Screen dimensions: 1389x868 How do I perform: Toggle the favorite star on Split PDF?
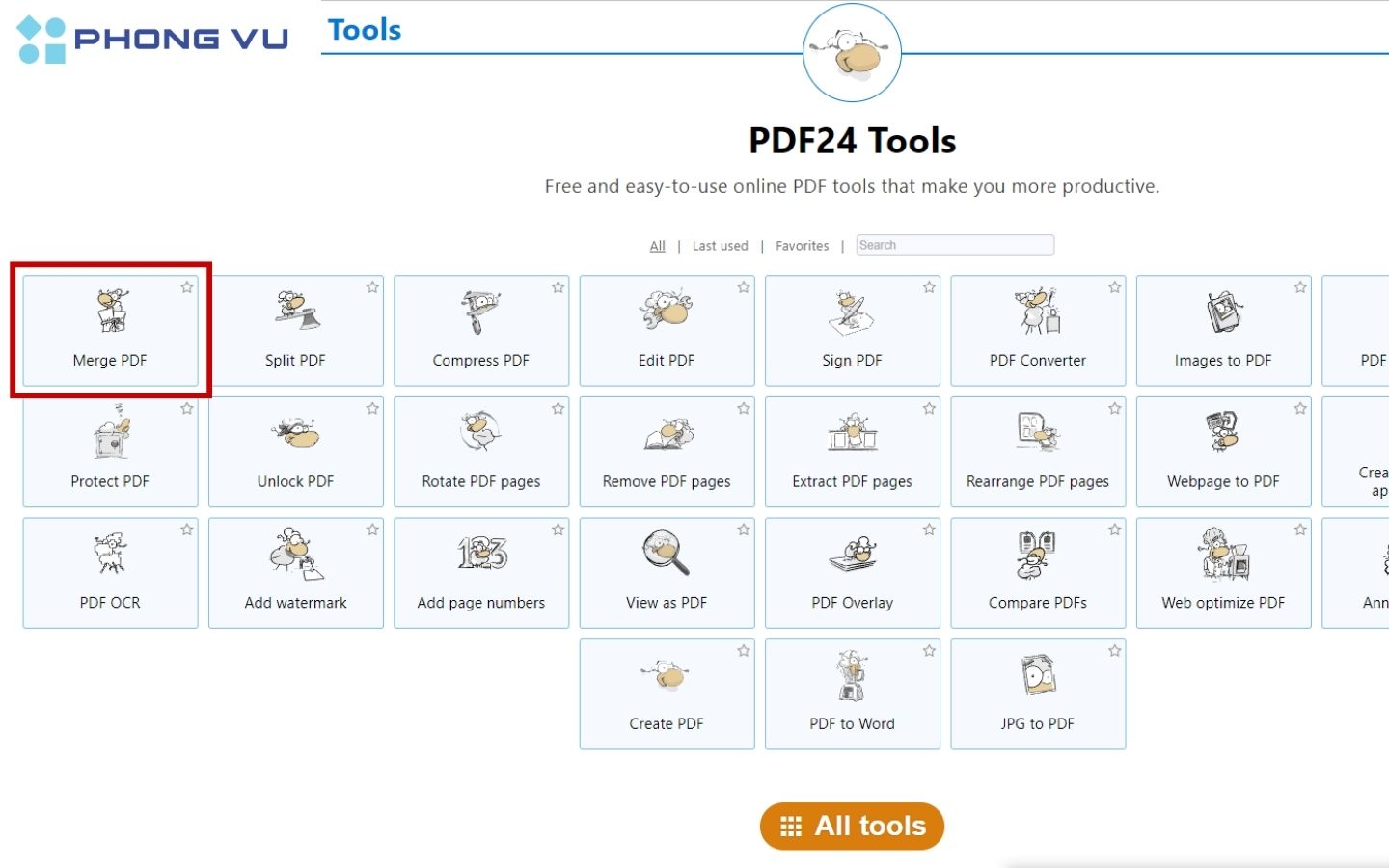(372, 287)
